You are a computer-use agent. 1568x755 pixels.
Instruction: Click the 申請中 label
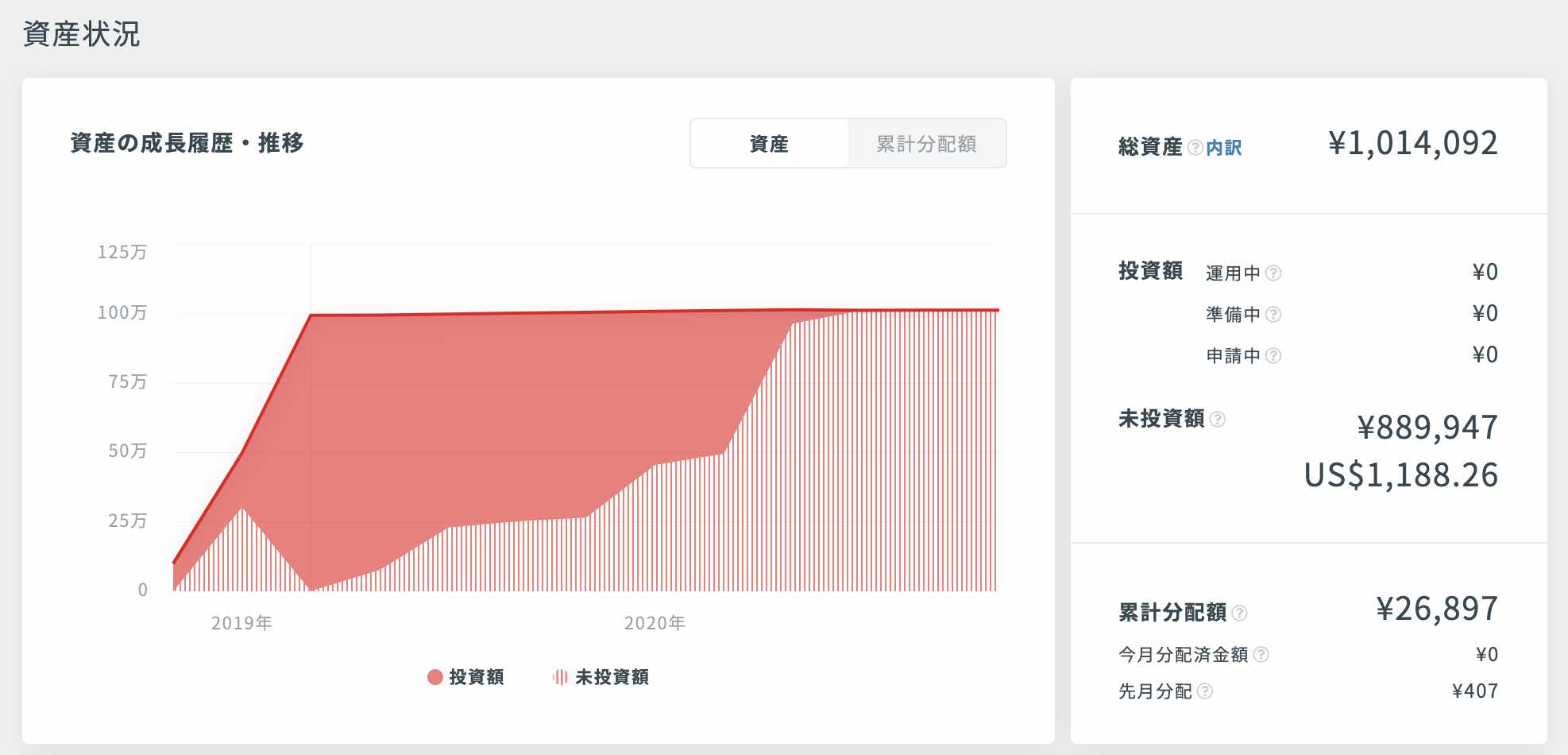tap(1233, 356)
